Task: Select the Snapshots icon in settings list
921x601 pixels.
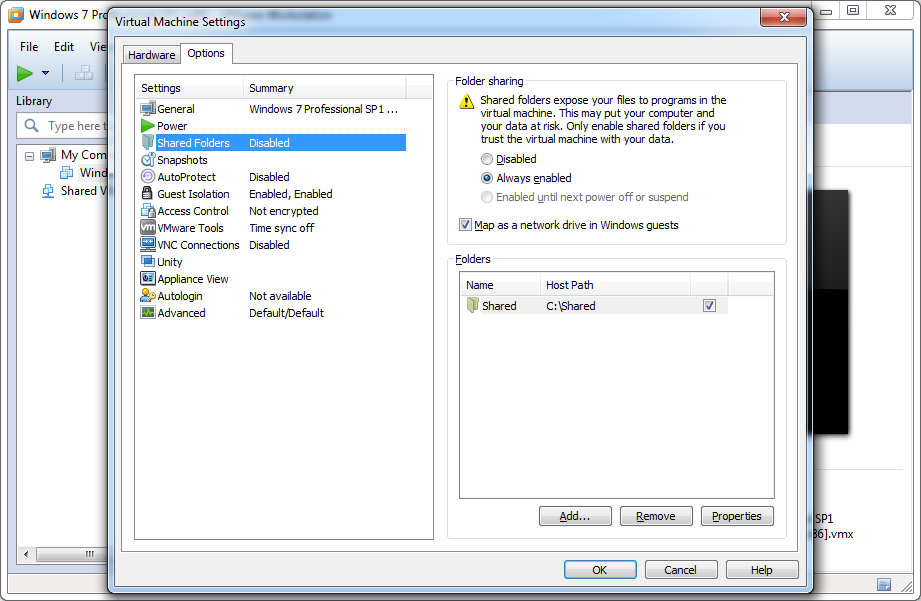Action: (148, 160)
